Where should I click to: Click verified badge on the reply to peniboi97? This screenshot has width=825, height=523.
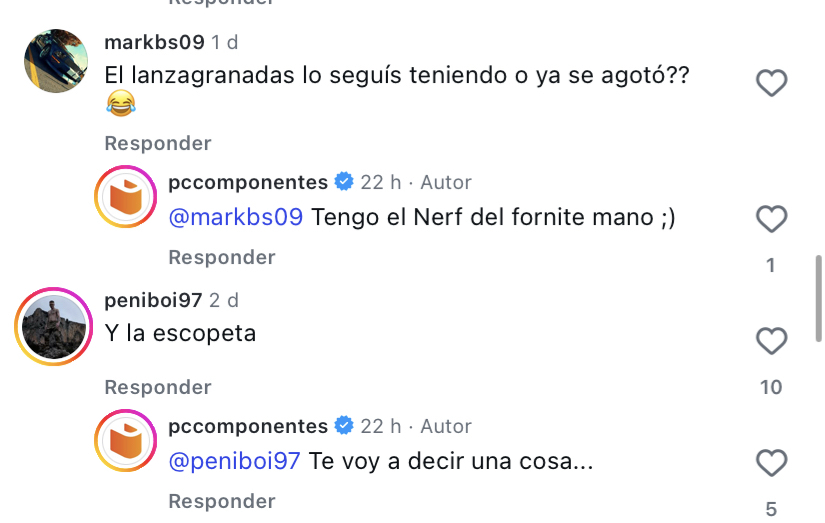pyautogui.click(x=344, y=426)
